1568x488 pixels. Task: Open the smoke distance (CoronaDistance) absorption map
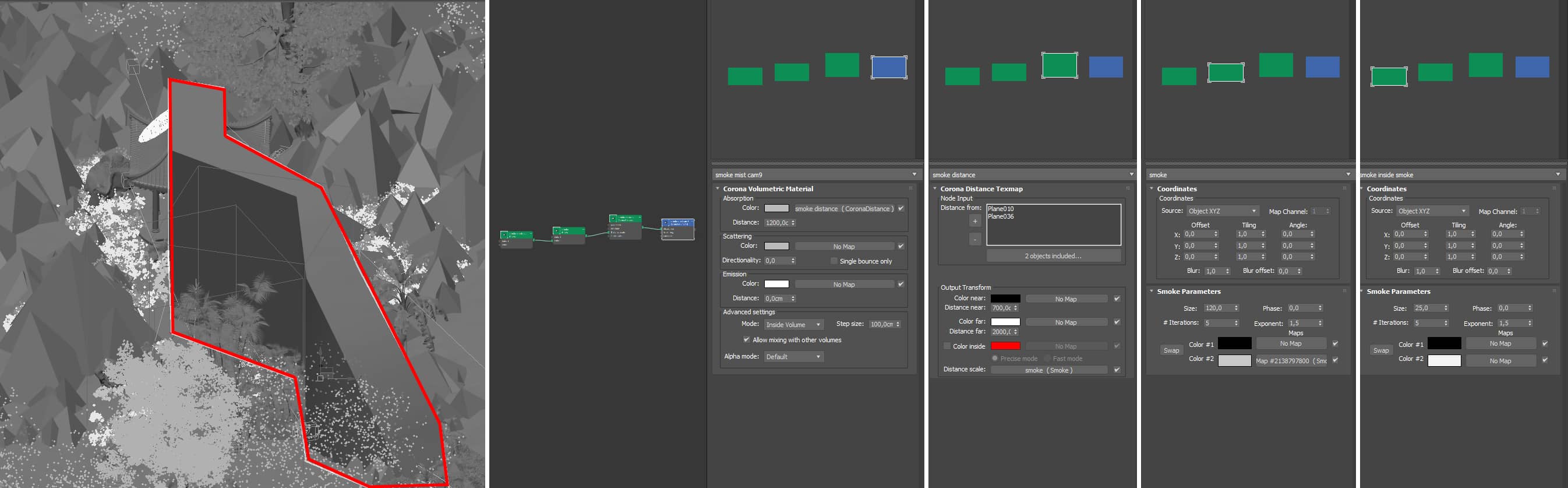pos(844,208)
